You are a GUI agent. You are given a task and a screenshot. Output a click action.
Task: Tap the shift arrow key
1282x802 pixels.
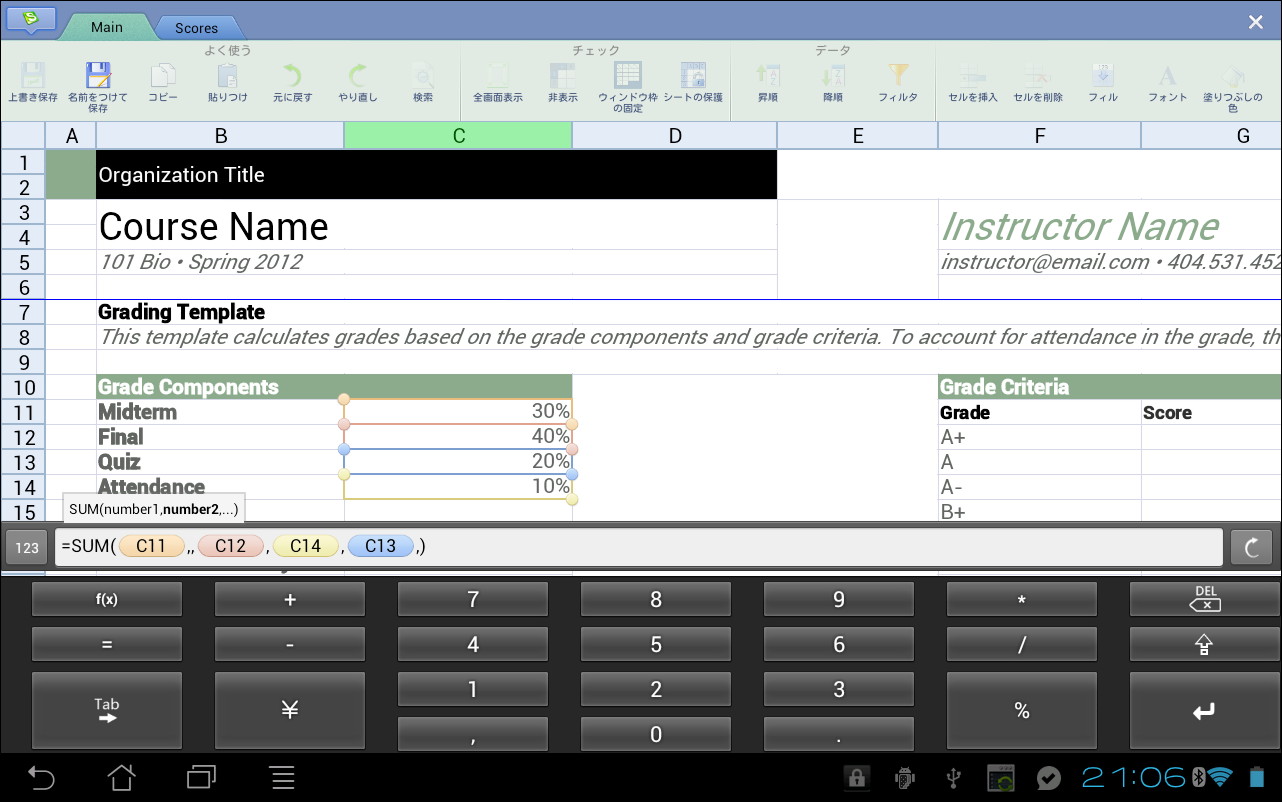coord(1205,644)
